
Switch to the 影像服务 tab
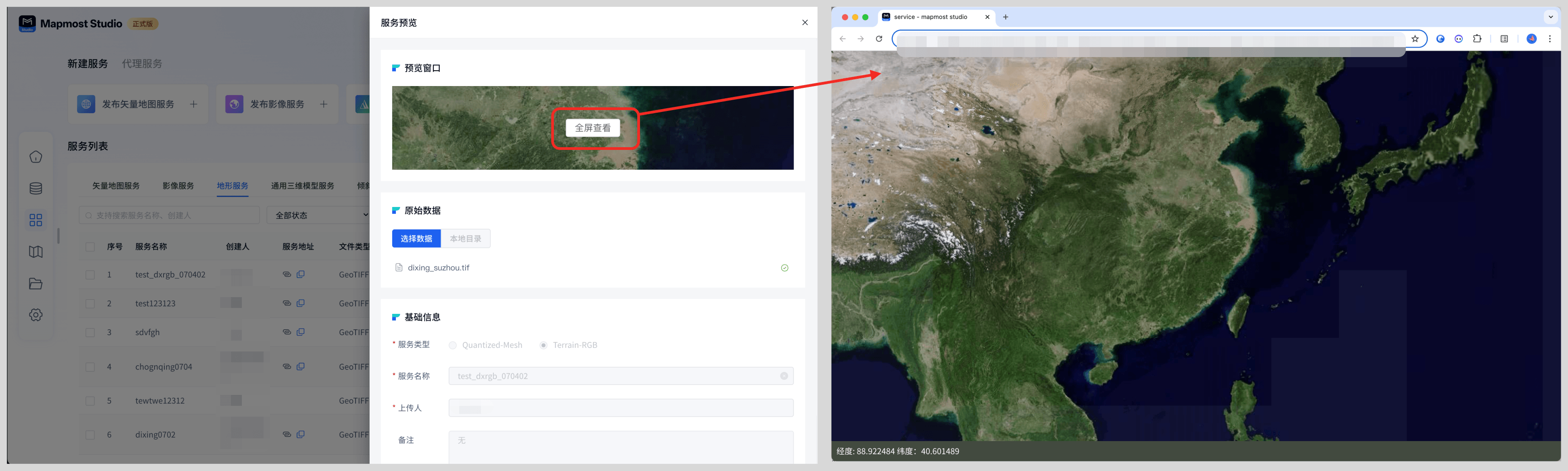[x=178, y=186]
